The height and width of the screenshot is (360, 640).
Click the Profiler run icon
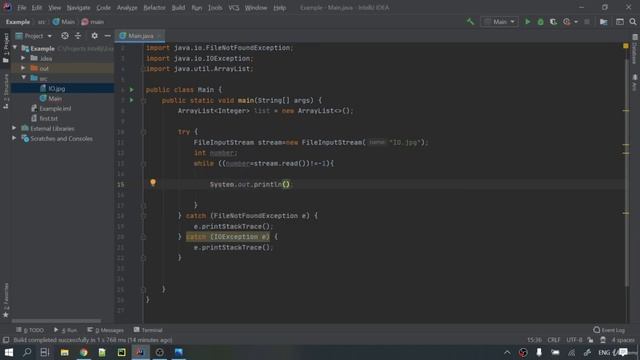[x=567, y=22]
